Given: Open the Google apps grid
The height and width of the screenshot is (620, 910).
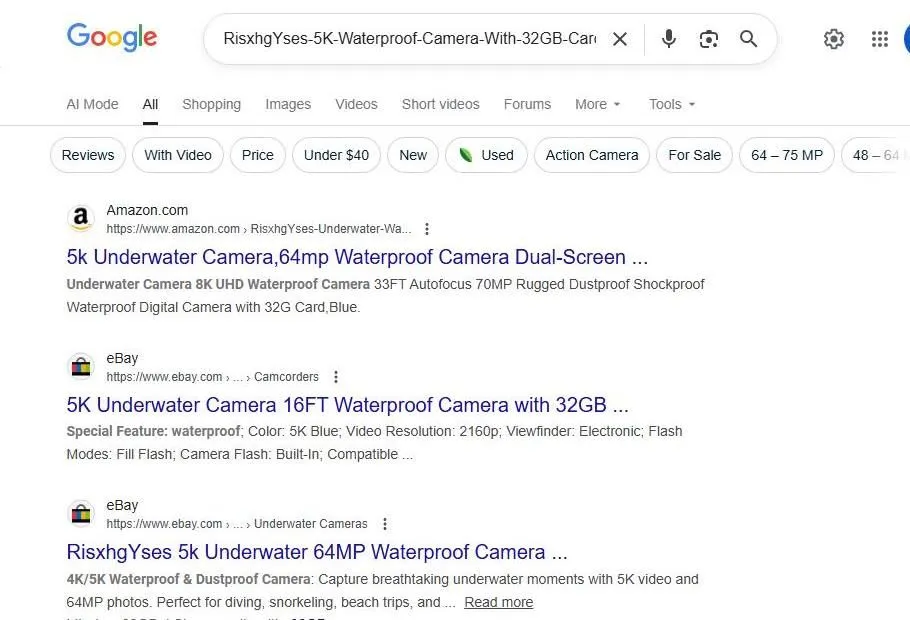Looking at the screenshot, I should coord(880,39).
